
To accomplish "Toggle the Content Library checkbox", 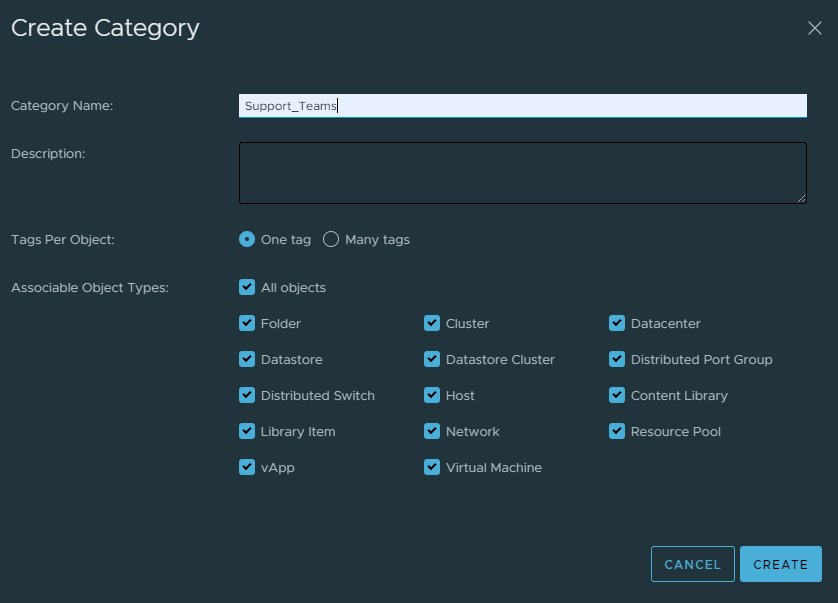I will [617, 396].
